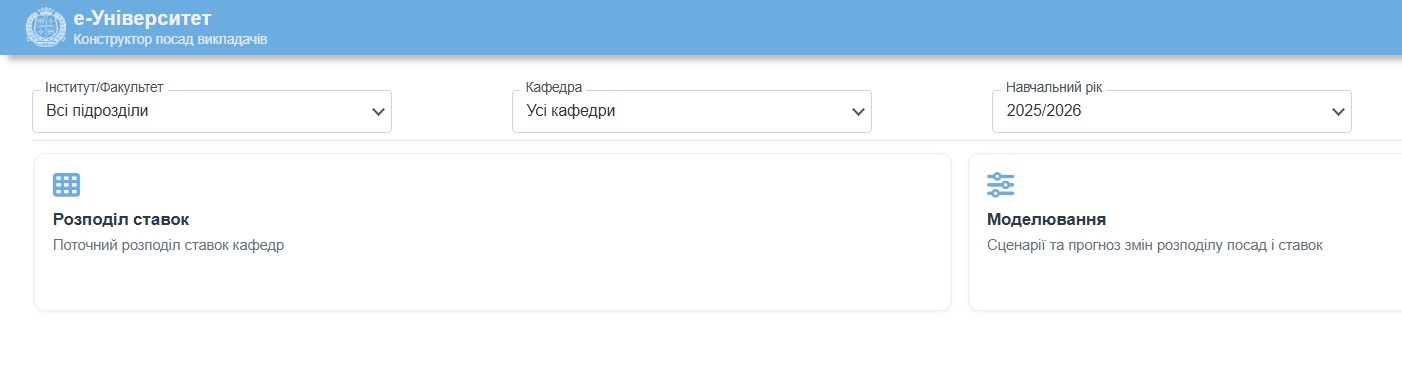Screen dimensions: 1402x369
Task: Open the Моделювання card title
Action: (x=1046, y=220)
